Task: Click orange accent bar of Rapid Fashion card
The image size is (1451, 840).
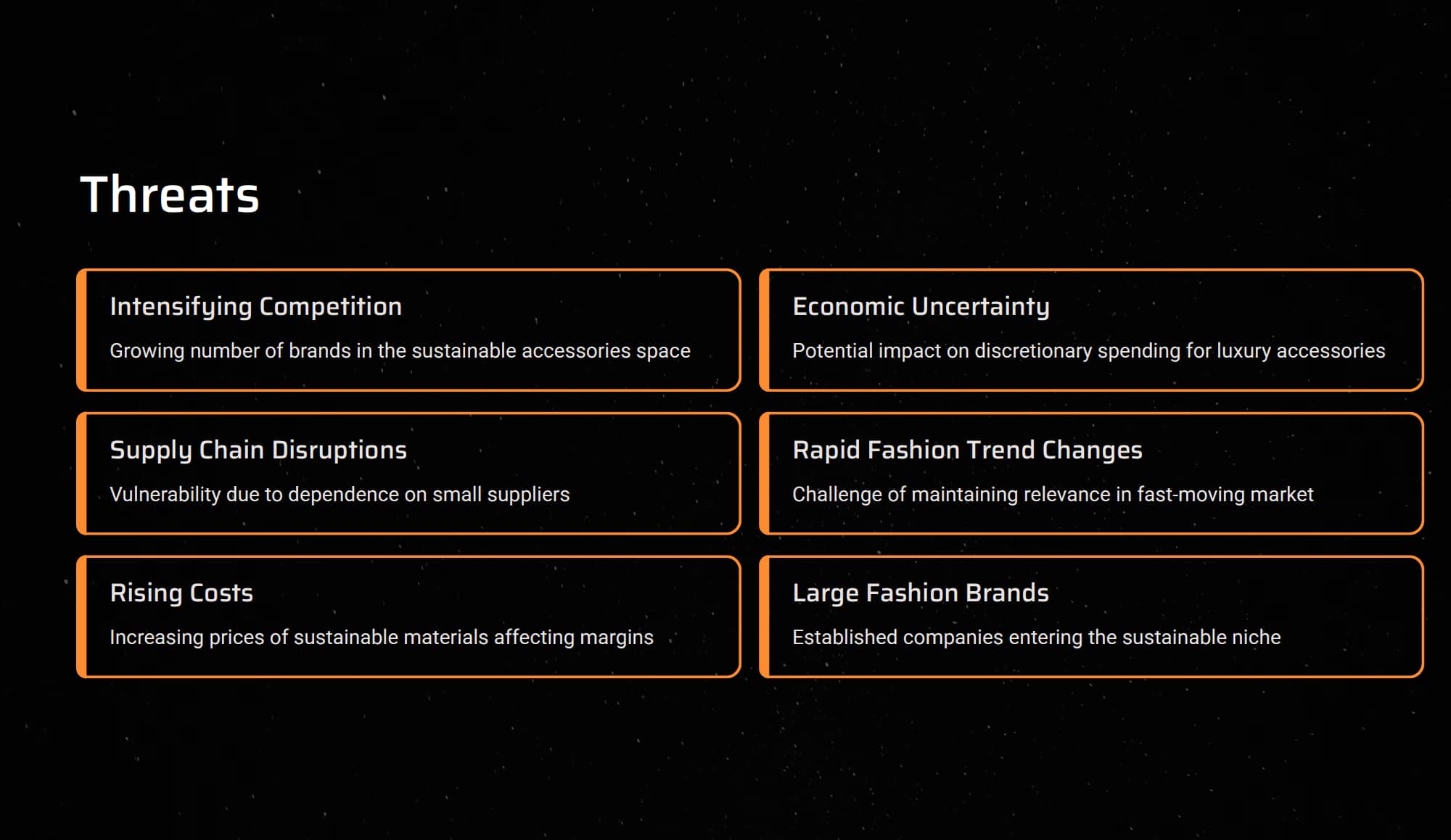Action: (x=765, y=474)
